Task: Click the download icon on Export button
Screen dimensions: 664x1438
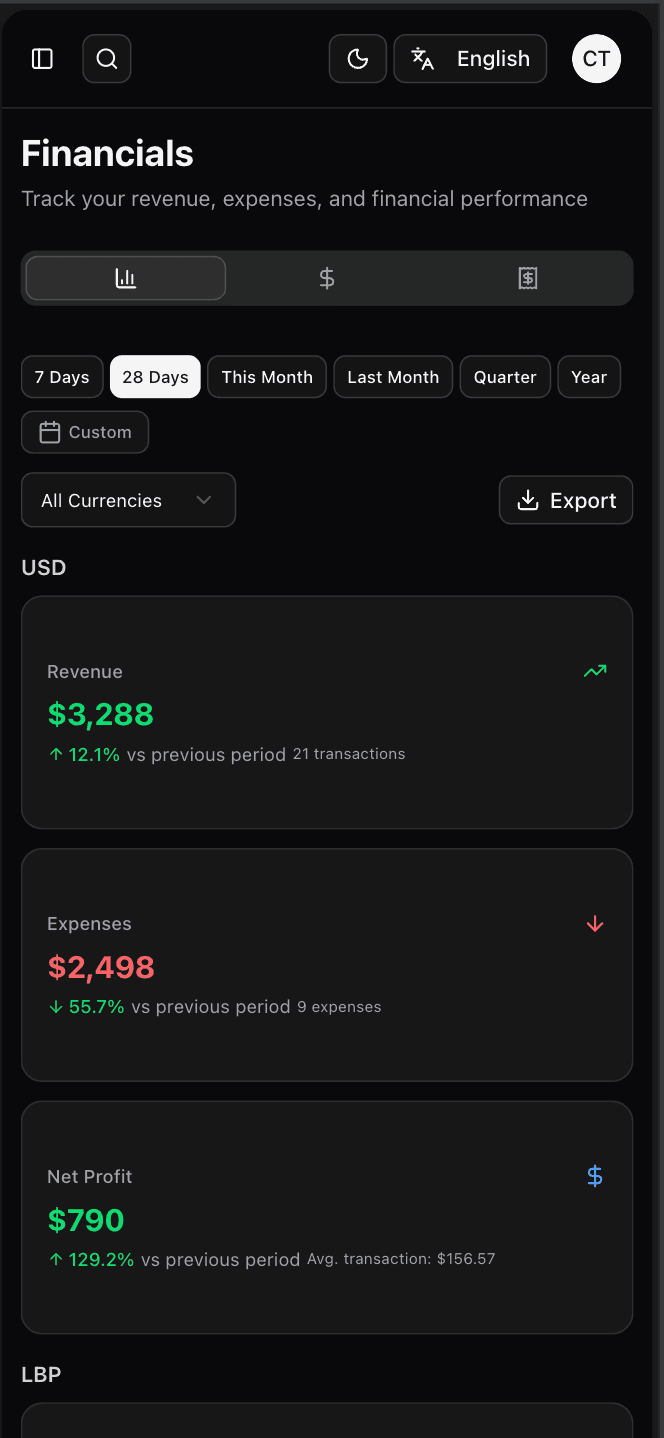Action: tap(528, 500)
